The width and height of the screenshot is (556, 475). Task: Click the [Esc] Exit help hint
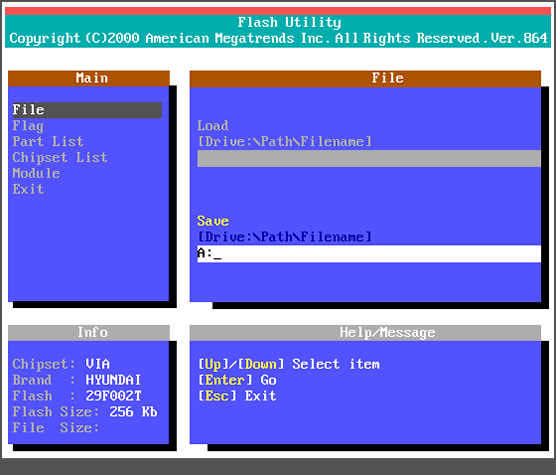click(237, 396)
